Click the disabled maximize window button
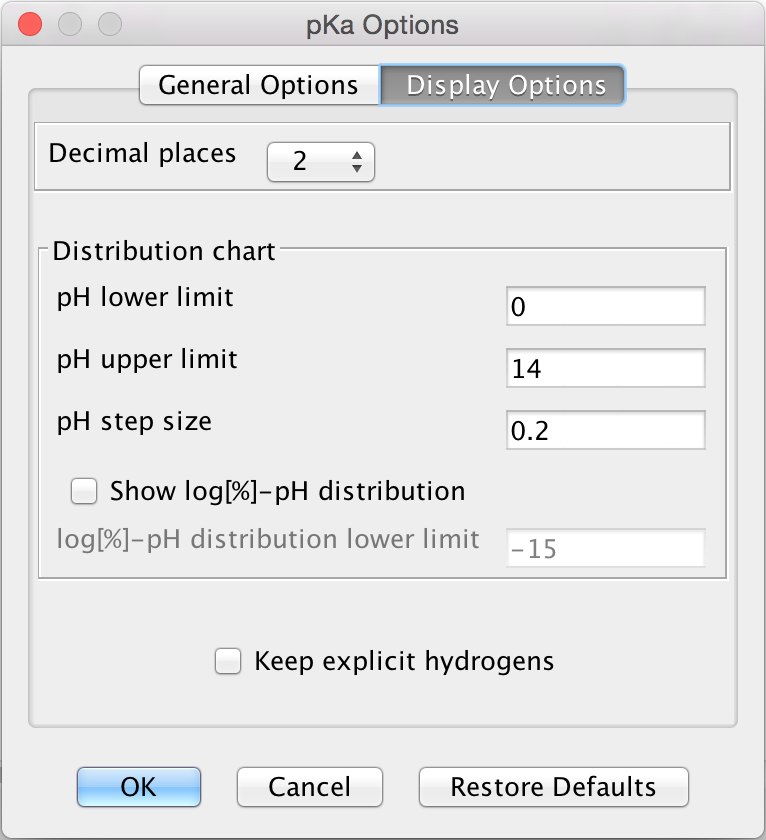Viewport: 766px width, 840px height. [109, 24]
